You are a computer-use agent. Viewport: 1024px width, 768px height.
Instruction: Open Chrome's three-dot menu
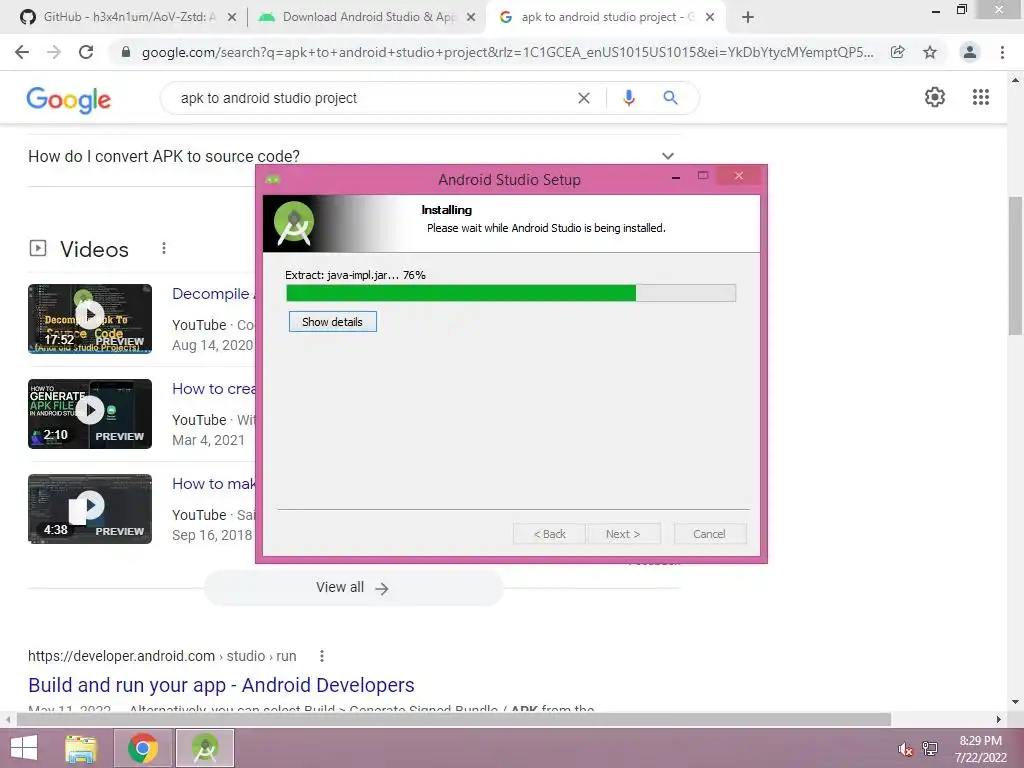(x=1002, y=52)
